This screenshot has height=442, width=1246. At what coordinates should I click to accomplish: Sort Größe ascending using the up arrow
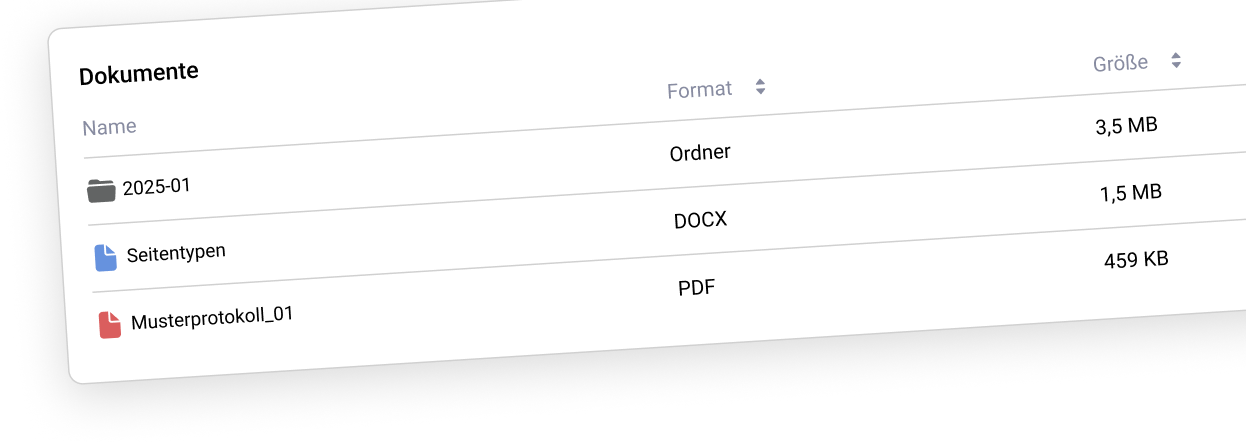point(1176,56)
